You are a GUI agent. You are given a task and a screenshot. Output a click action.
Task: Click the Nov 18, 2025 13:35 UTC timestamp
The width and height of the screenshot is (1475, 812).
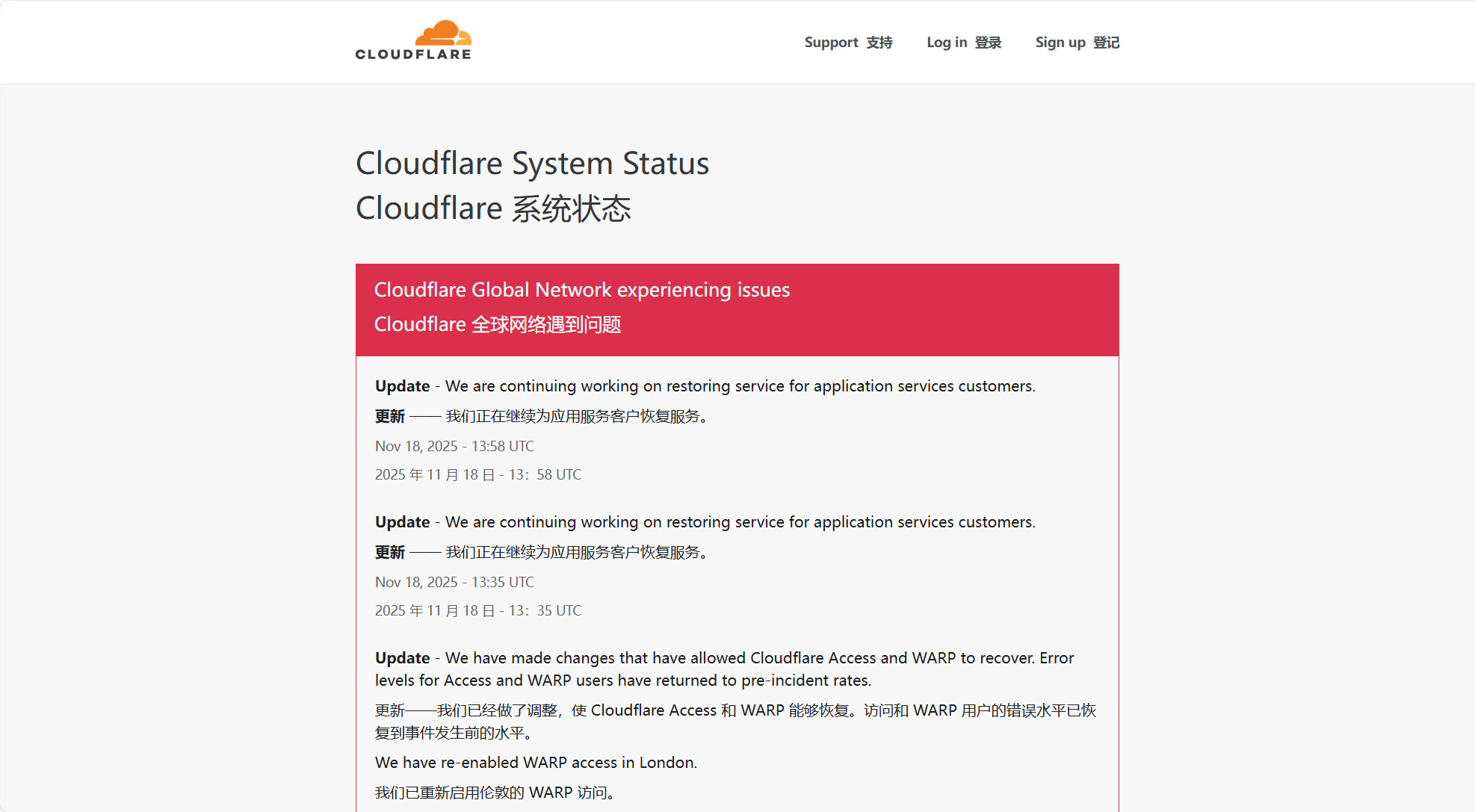pos(454,582)
